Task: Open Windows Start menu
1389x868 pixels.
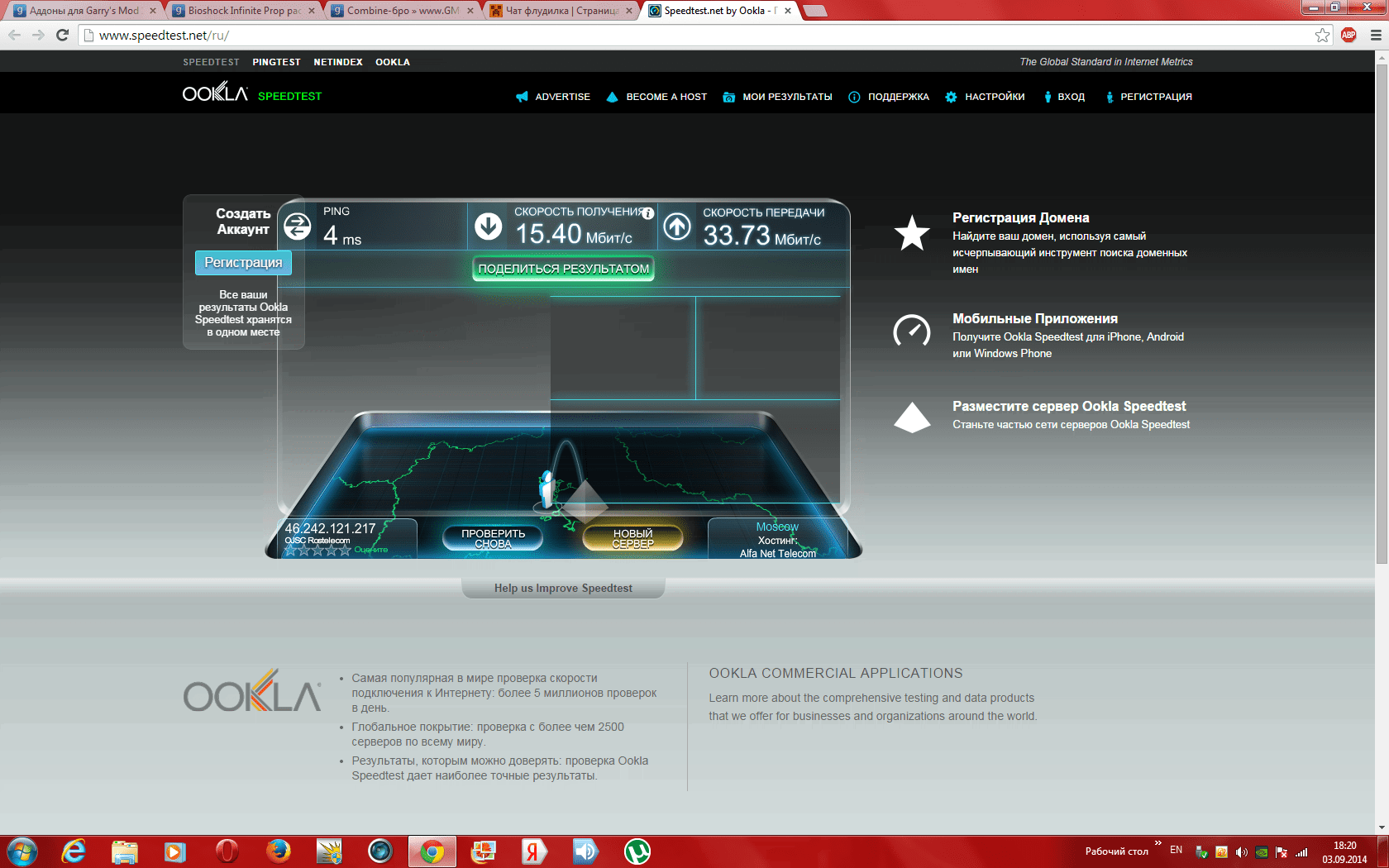Action: coord(22,851)
